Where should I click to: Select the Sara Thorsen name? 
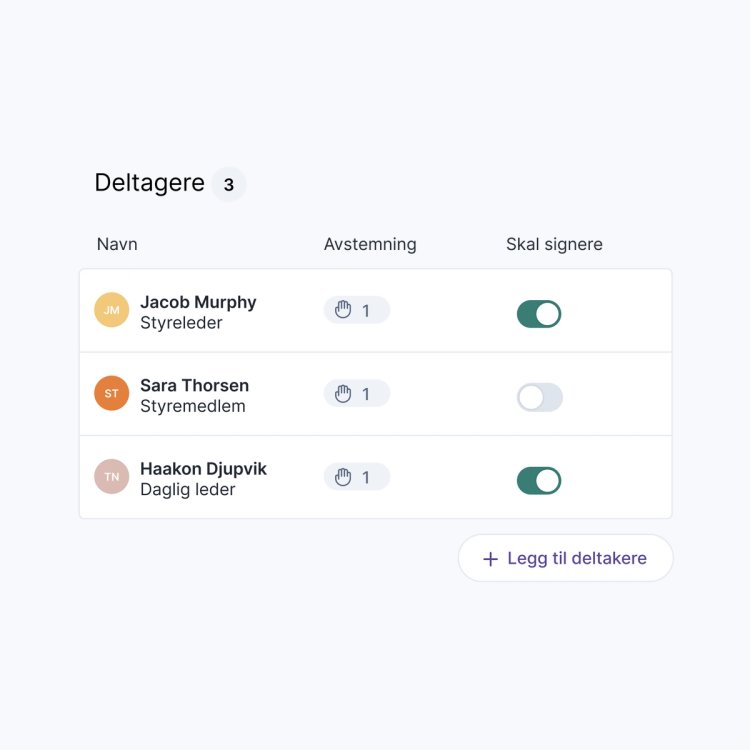[194, 385]
